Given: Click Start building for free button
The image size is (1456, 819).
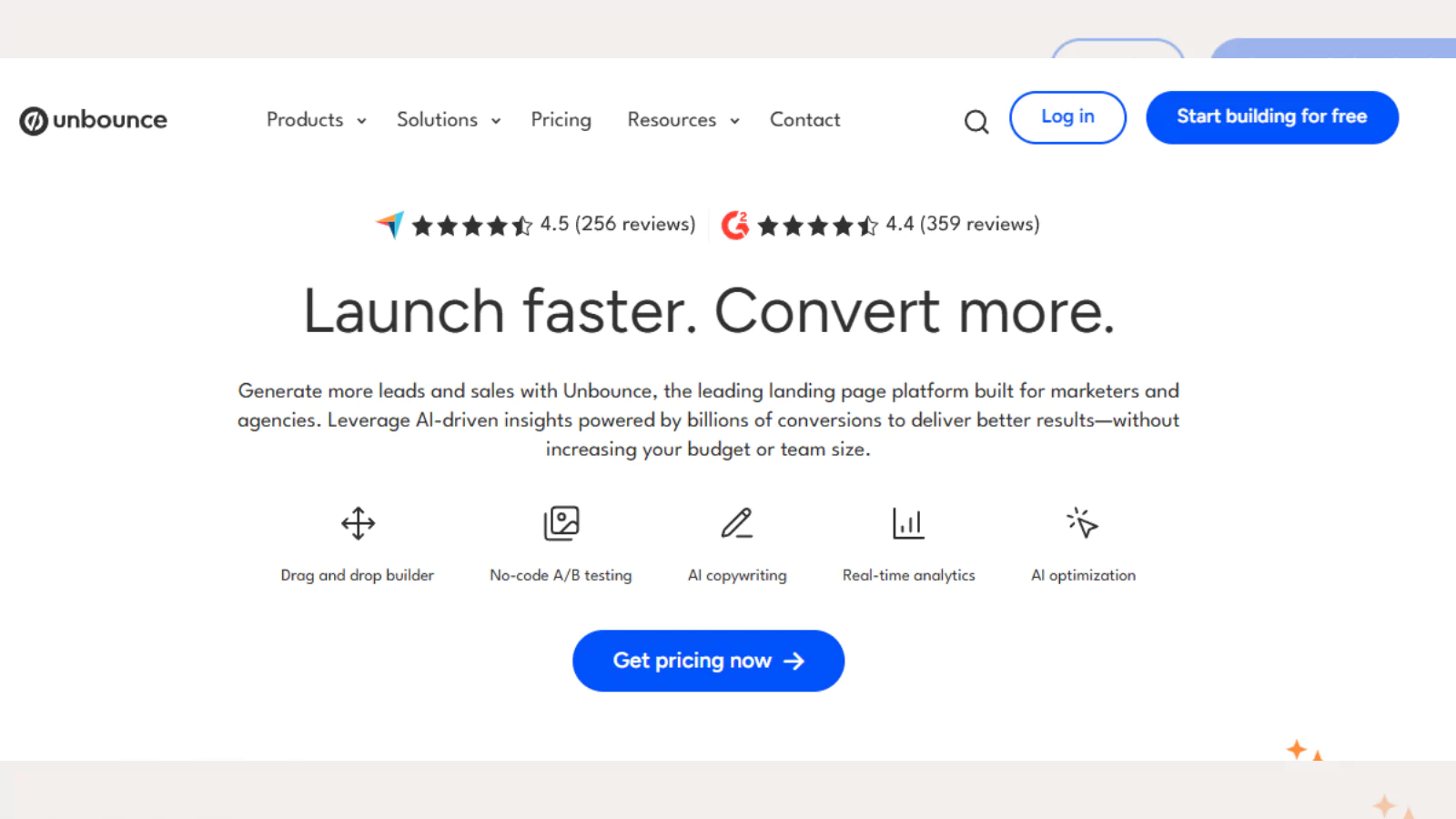Looking at the screenshot, I should (1272, 117).
